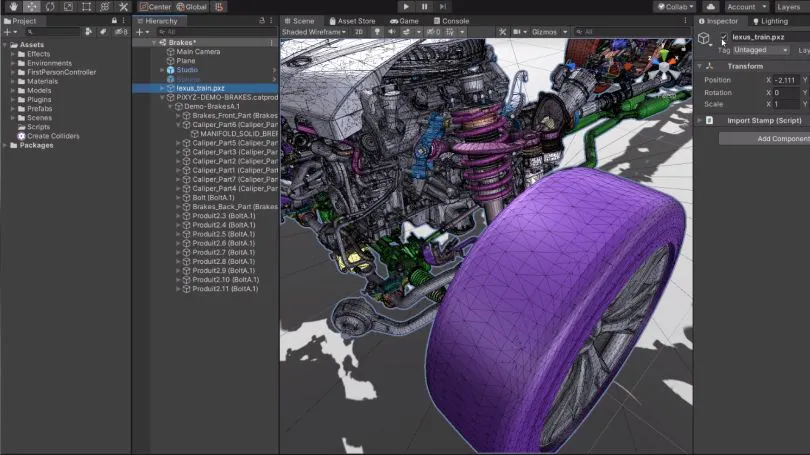Select the Rotate tool
The width and height of the screenshot is (810, 455).
pyautogui.click(x=50, y=7)
